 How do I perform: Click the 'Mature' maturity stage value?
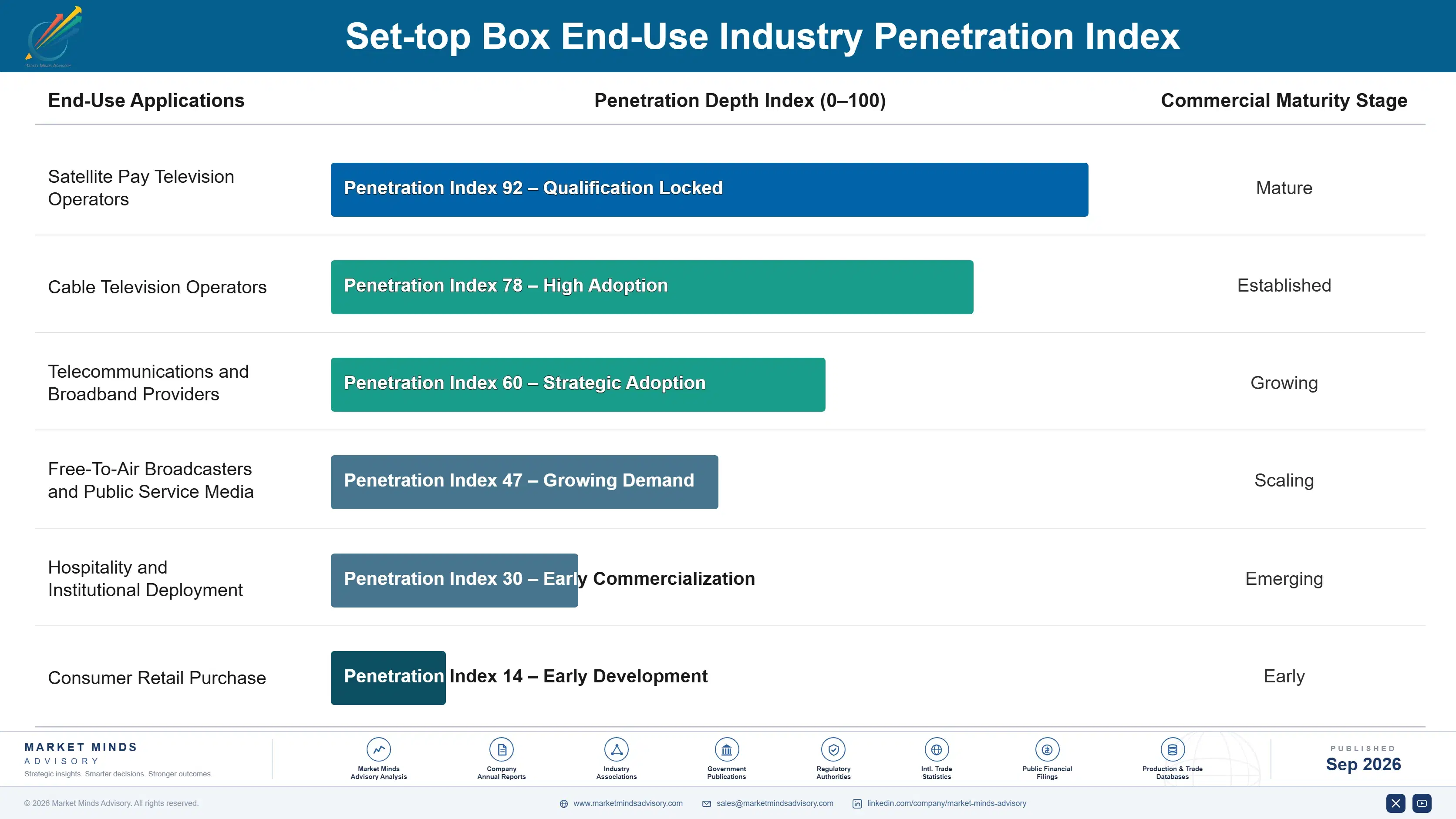[x=1284, y=188]
